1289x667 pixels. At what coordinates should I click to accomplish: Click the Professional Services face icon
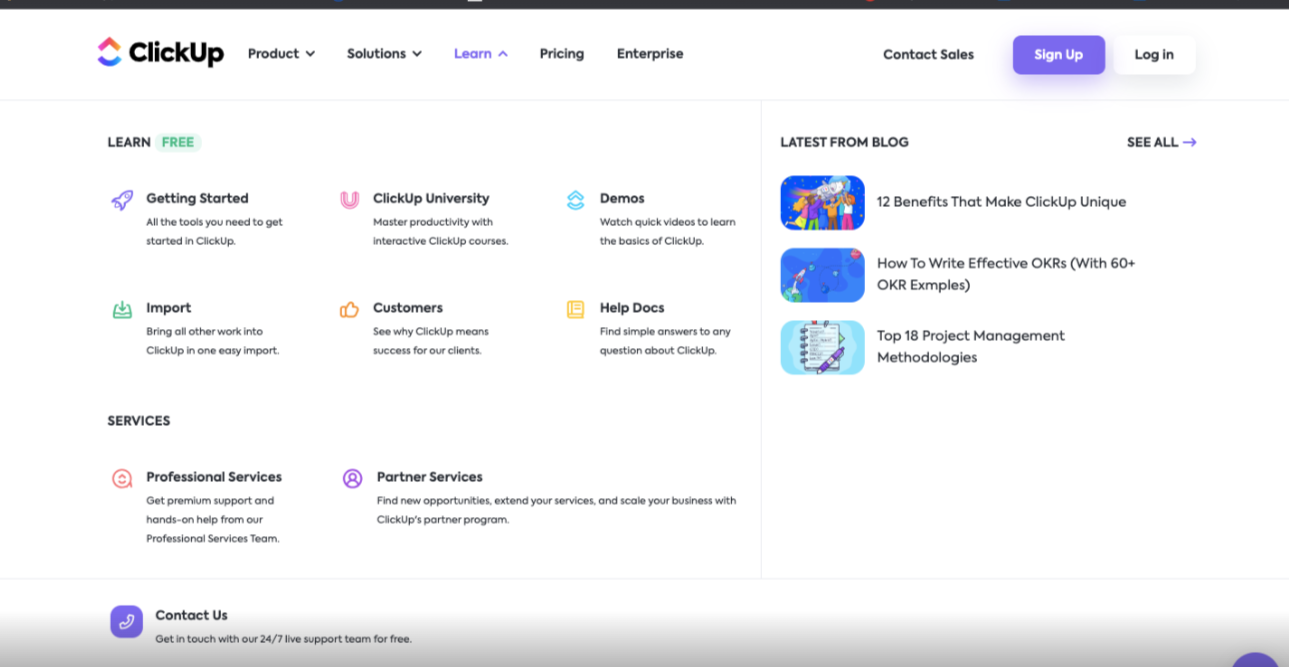pos(122,479)
